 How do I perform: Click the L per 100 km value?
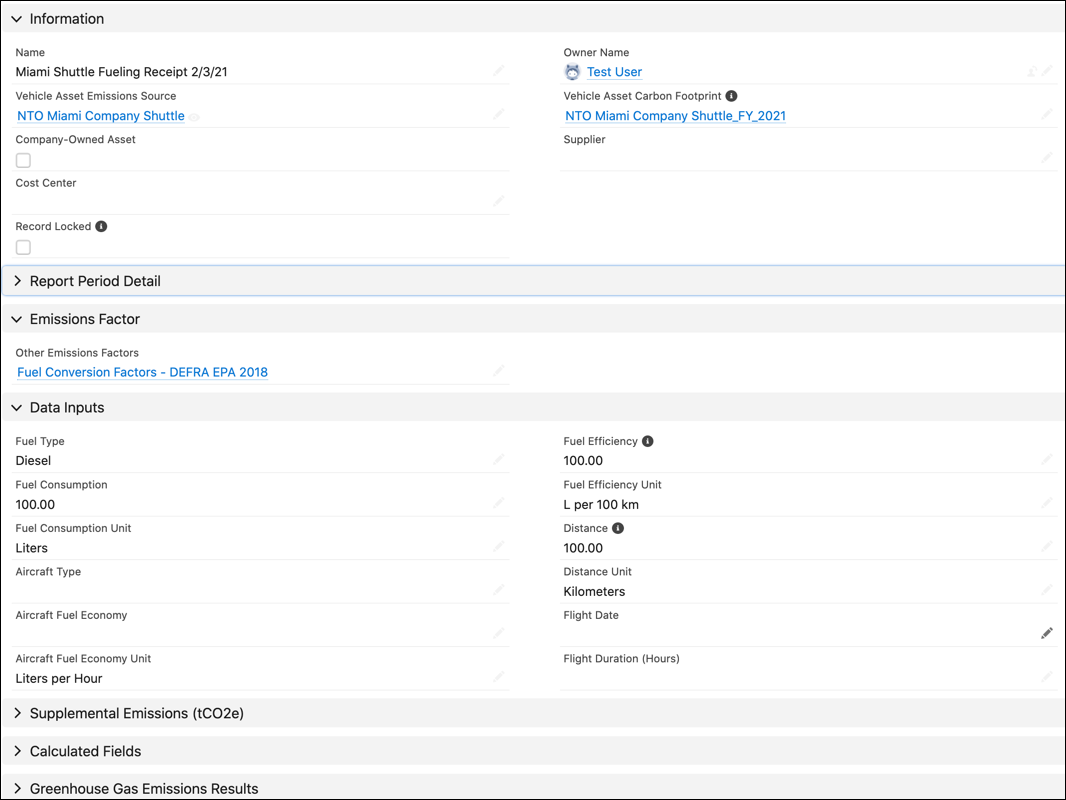point(601,504)
